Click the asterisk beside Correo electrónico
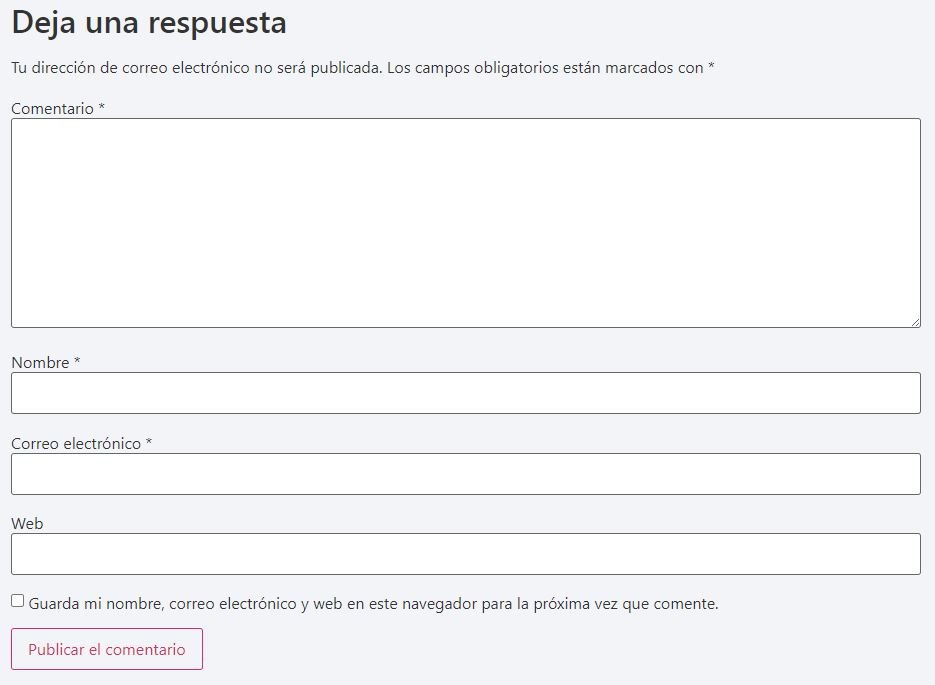 (x=149, y=442)
